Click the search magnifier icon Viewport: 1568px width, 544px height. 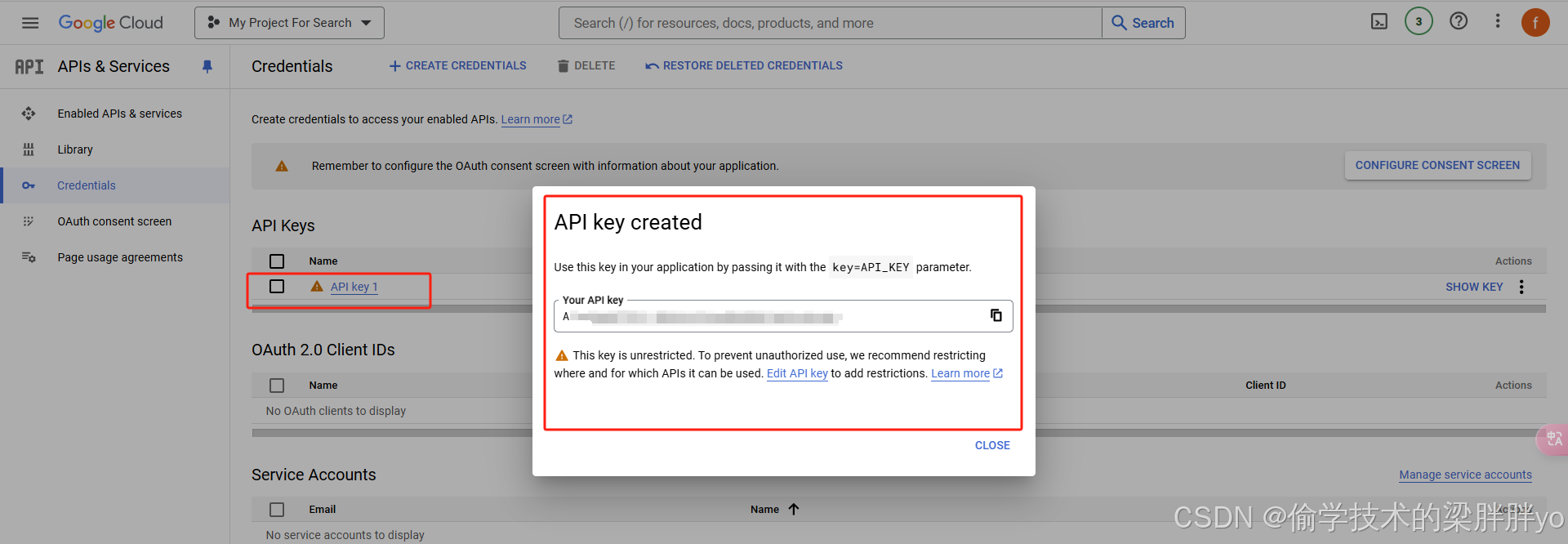(1119, 23)
